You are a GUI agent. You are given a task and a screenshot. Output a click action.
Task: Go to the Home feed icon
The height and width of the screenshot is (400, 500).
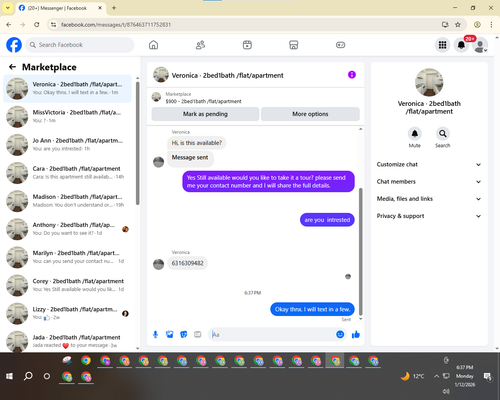pos(153,45)
